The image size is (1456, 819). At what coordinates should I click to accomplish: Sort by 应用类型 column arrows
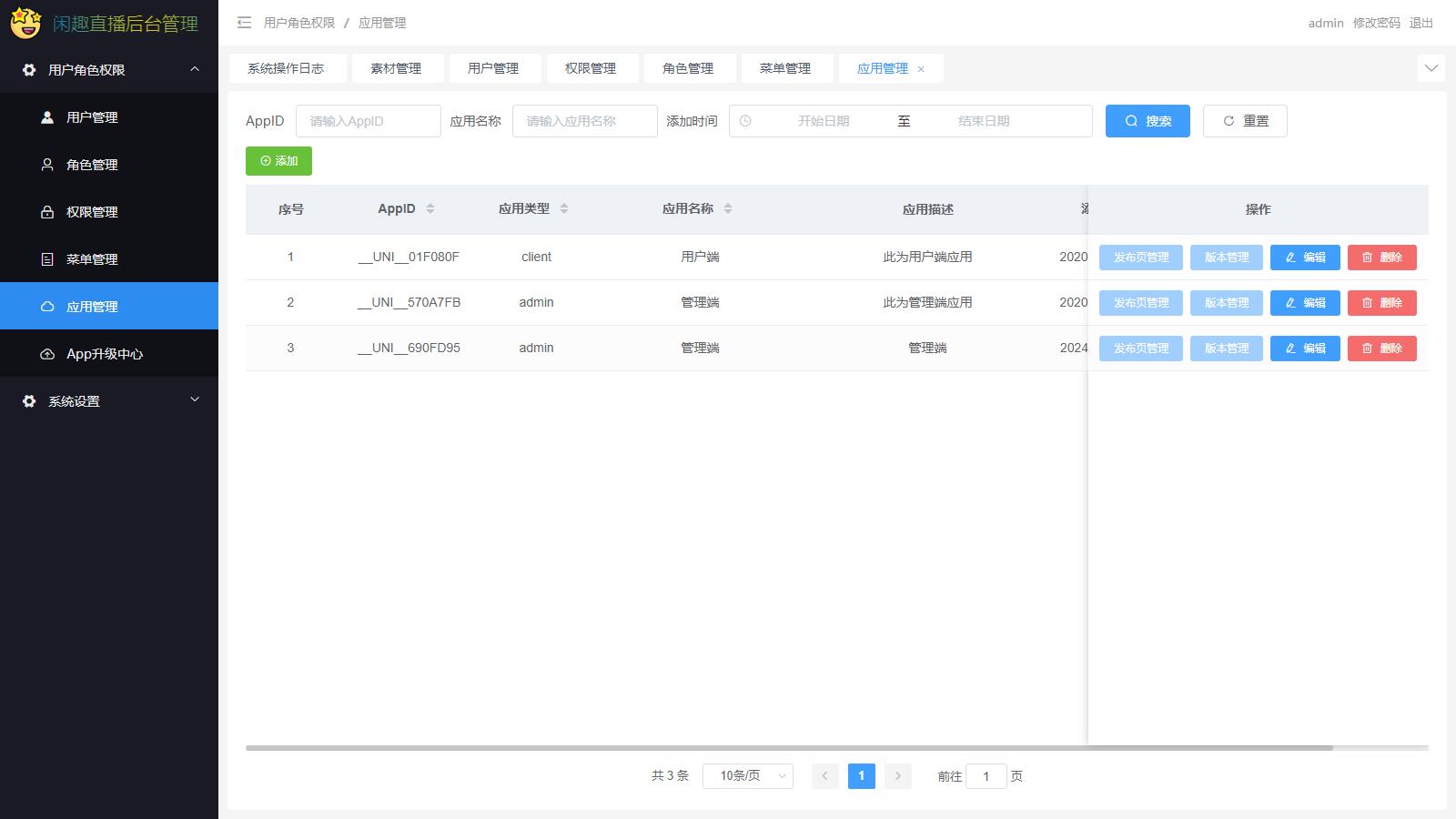coord(564,208)
